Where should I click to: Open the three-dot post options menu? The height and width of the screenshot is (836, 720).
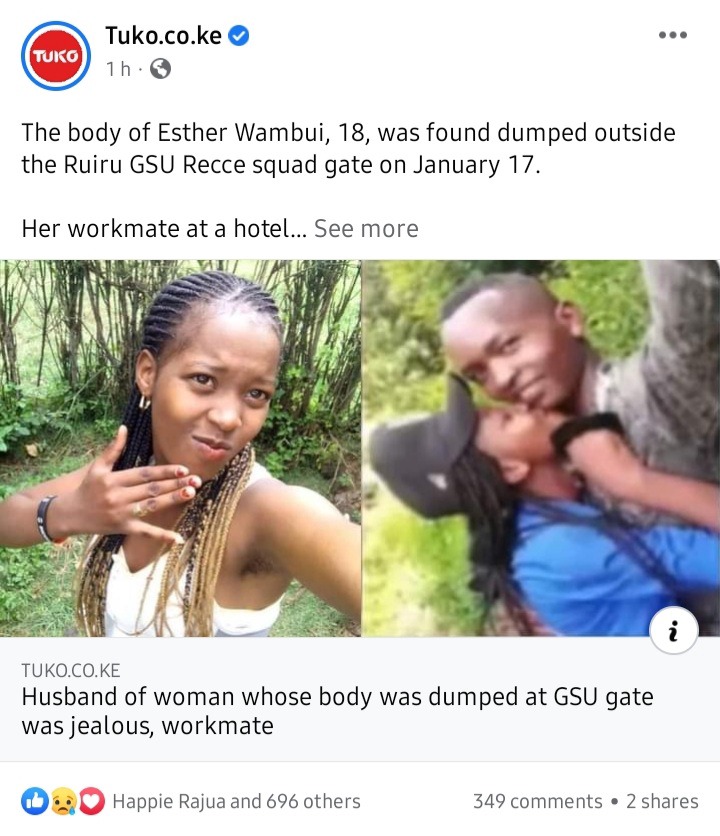(x=673, y=35)
